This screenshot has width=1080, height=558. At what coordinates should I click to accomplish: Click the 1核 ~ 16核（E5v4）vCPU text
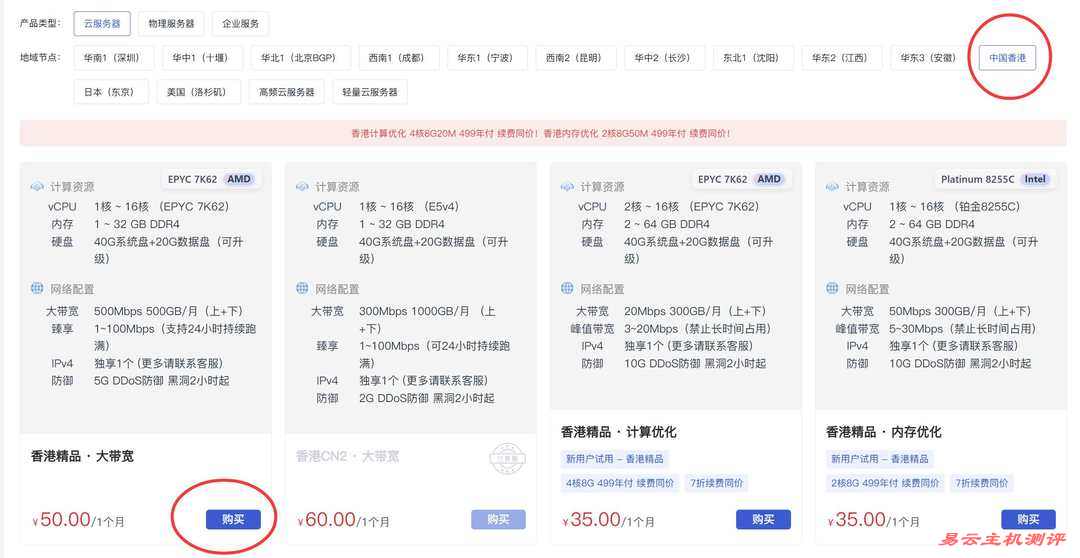409,206
